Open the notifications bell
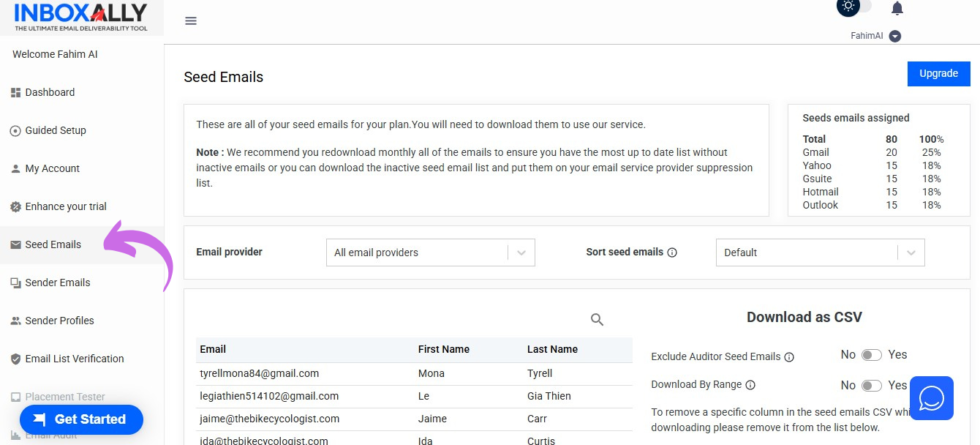The height and width of the screenshot is (445, 980). point(897,8)
